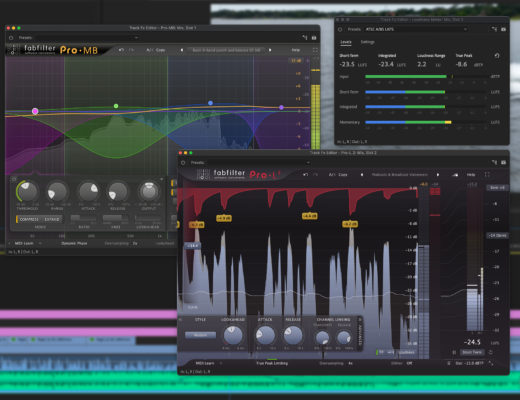The image size is (520, 400).
Task: Click the Copy button in Pro-L 2
Action: (343, 174)
